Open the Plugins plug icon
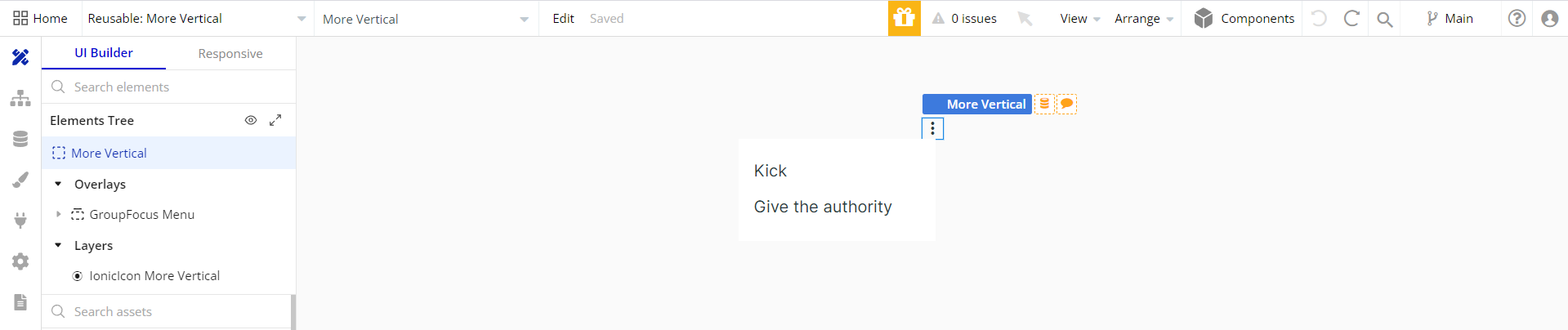 (20, 221)
